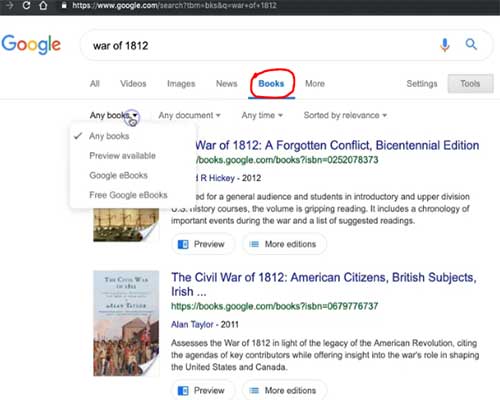
Task: Click the books.google.com isbn=0679776737 URL
Action: pos(275,306)
